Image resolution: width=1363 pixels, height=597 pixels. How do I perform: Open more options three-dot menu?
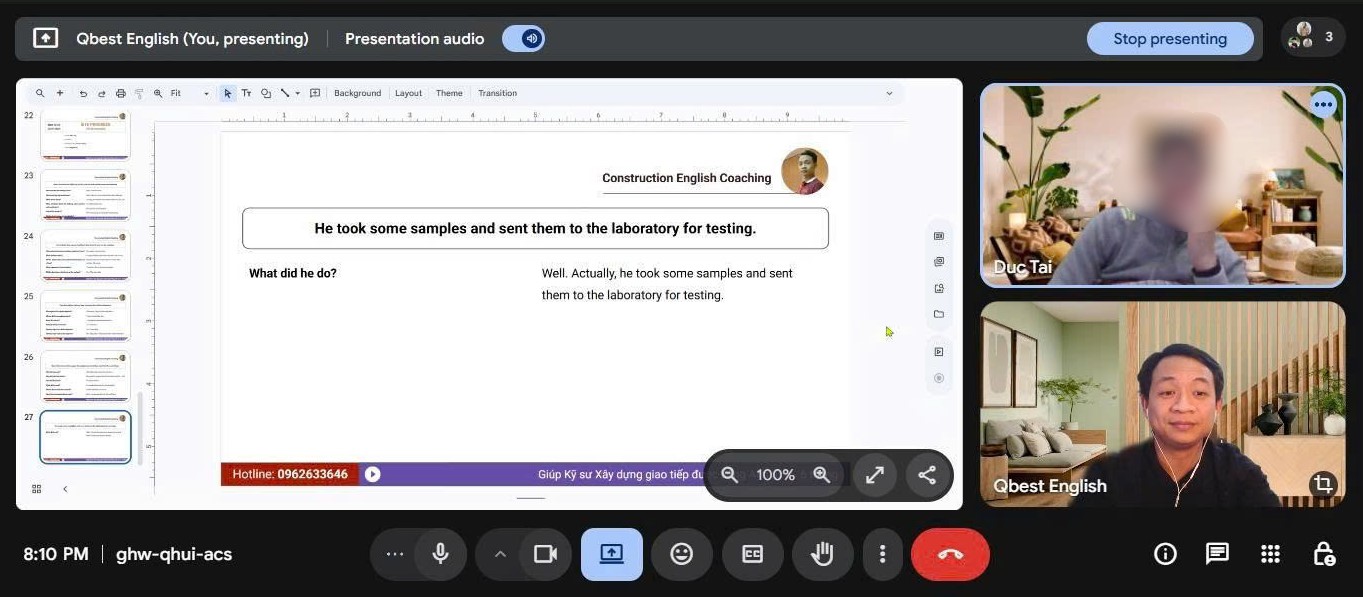[x=881, y=554]
